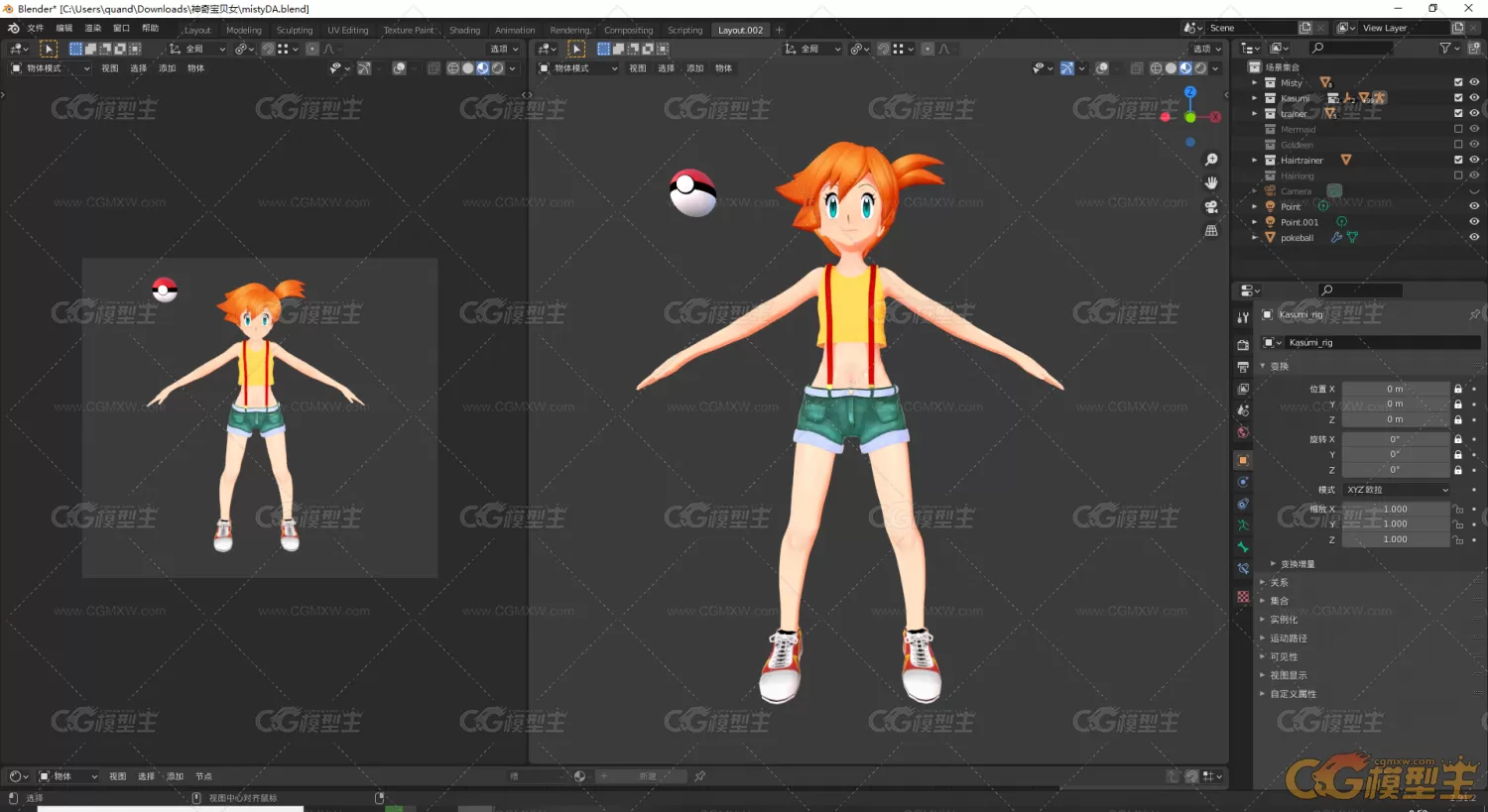
Task: Toggle lock on scale Z
Action: tap(1458, 539)
